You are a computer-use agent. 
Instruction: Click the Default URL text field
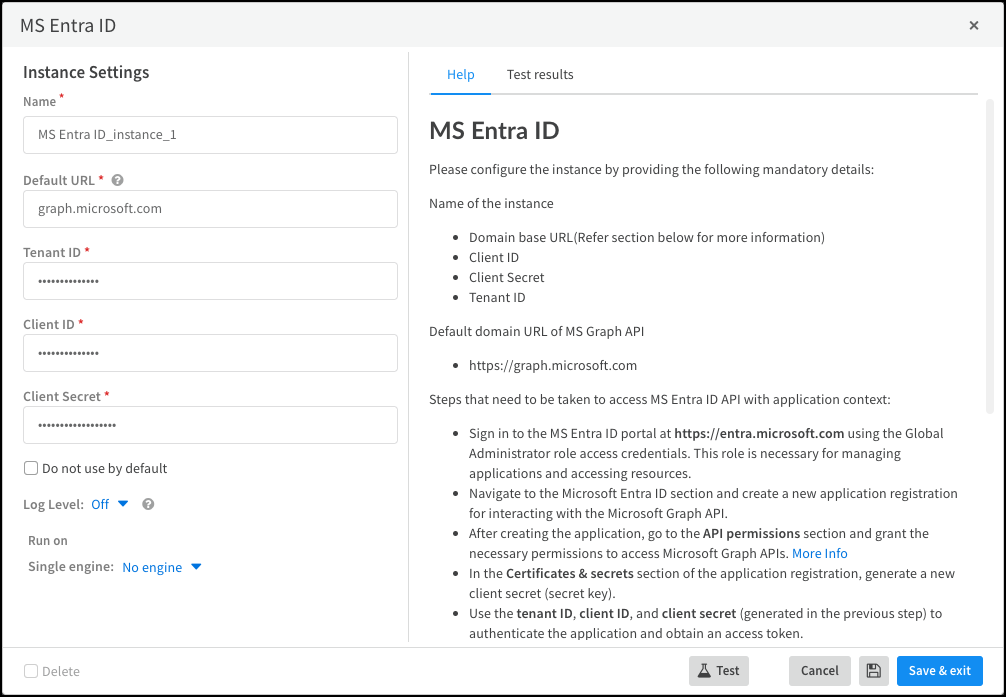(x=210, y=209)
